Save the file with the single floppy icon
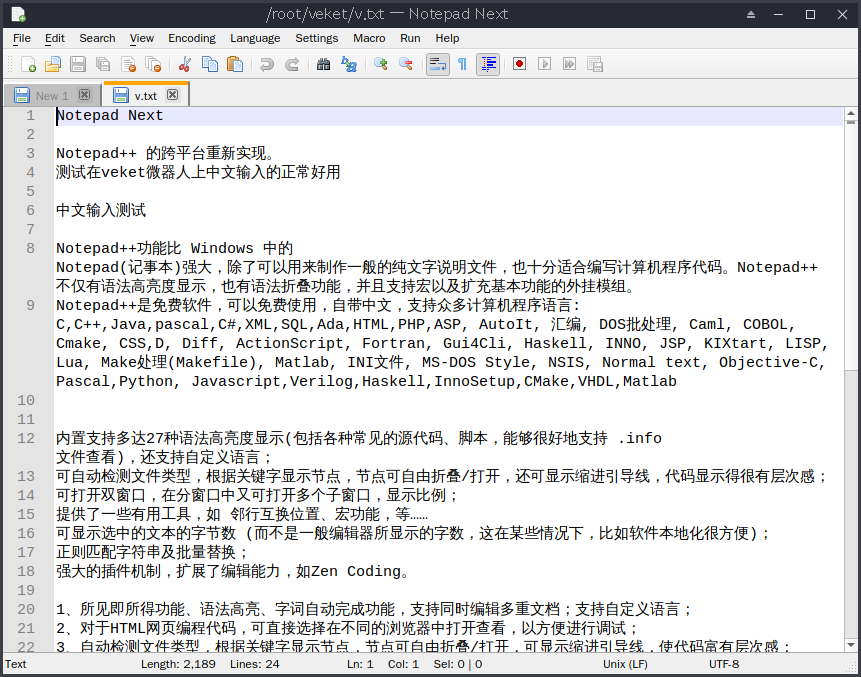 click(77, 64)
